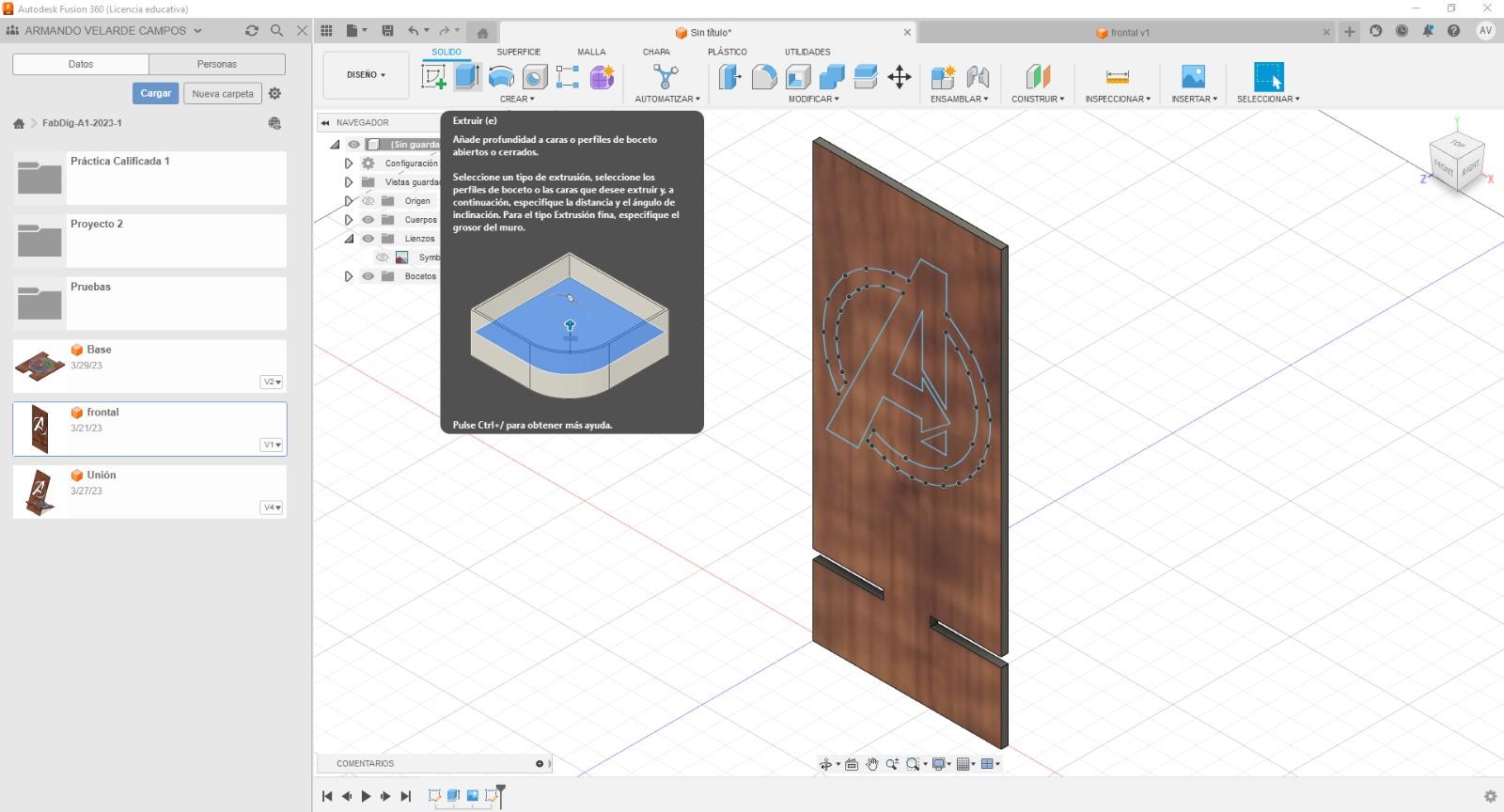The width and height of the screenshot is (1504, 812).
Task: Switch to the PLÁSTICO tab
Action: click(x=728, y=52)
